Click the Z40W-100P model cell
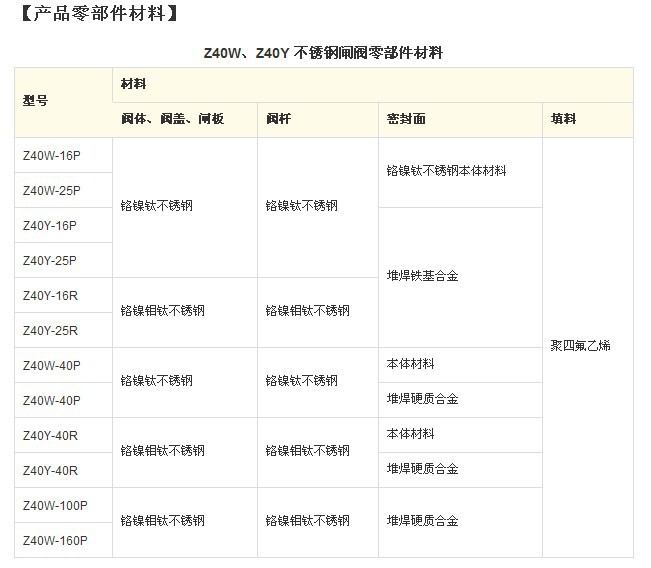Screen dimensions: 651x568 click(x=55, y=505)
